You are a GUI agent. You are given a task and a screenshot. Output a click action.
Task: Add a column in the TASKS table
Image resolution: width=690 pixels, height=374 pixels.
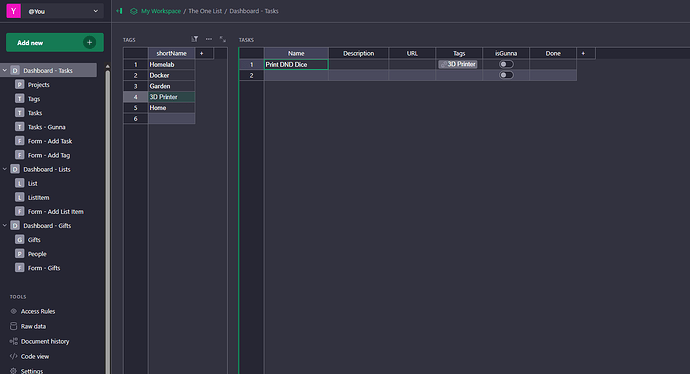pos(584,53)
